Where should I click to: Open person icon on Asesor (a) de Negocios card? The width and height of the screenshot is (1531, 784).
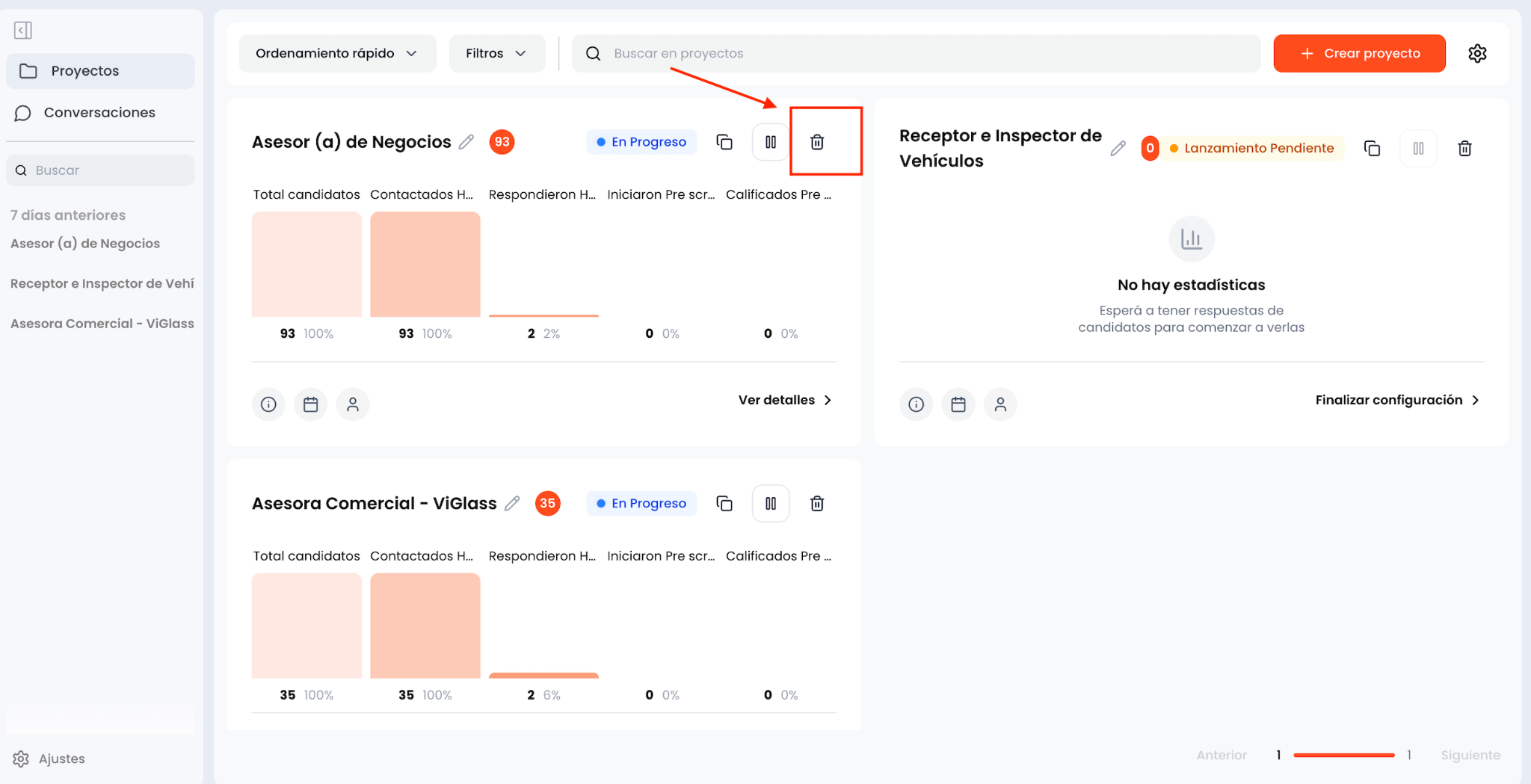(x=353, y=404)
